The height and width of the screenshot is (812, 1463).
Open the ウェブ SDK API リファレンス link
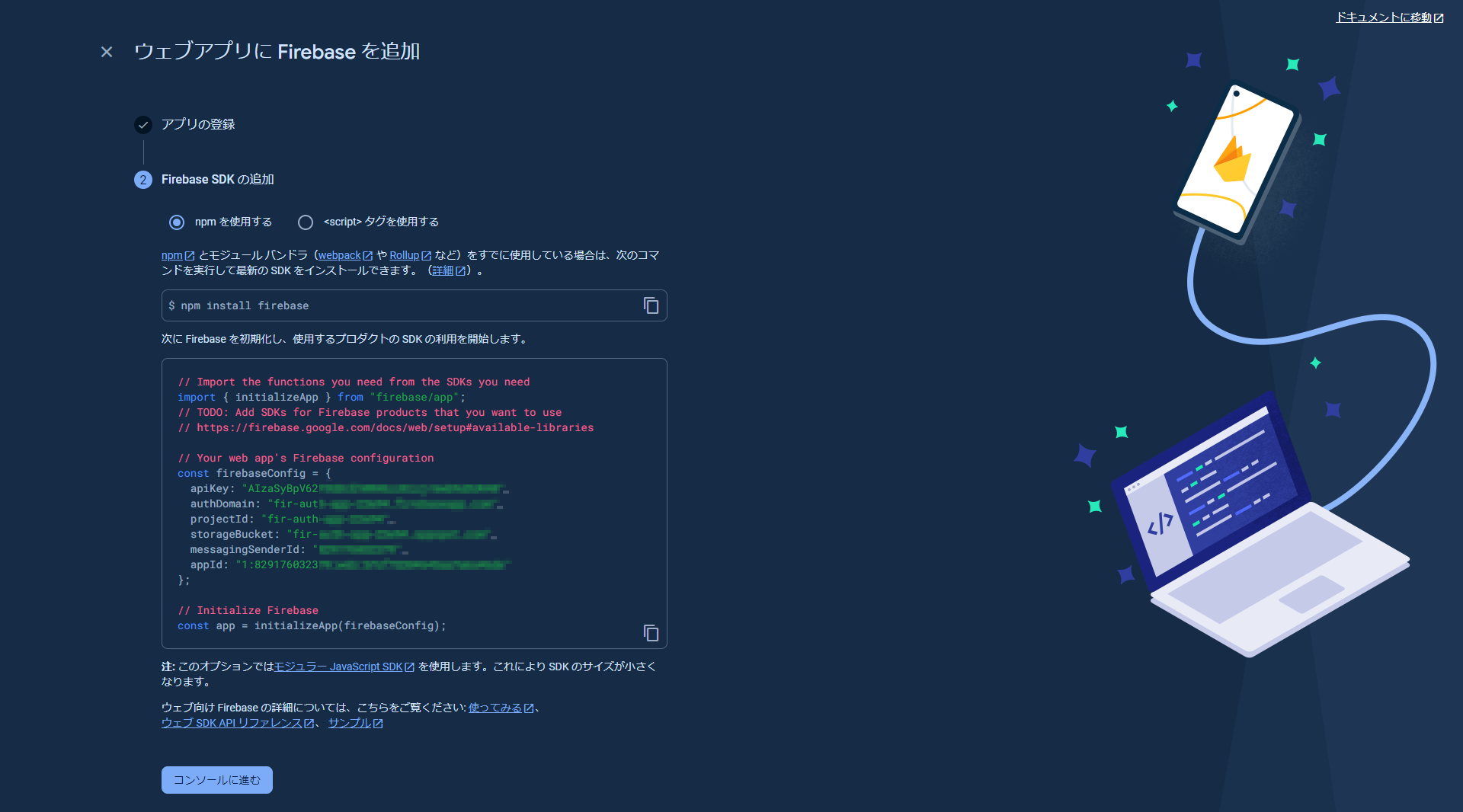click(x=231, y=724)
